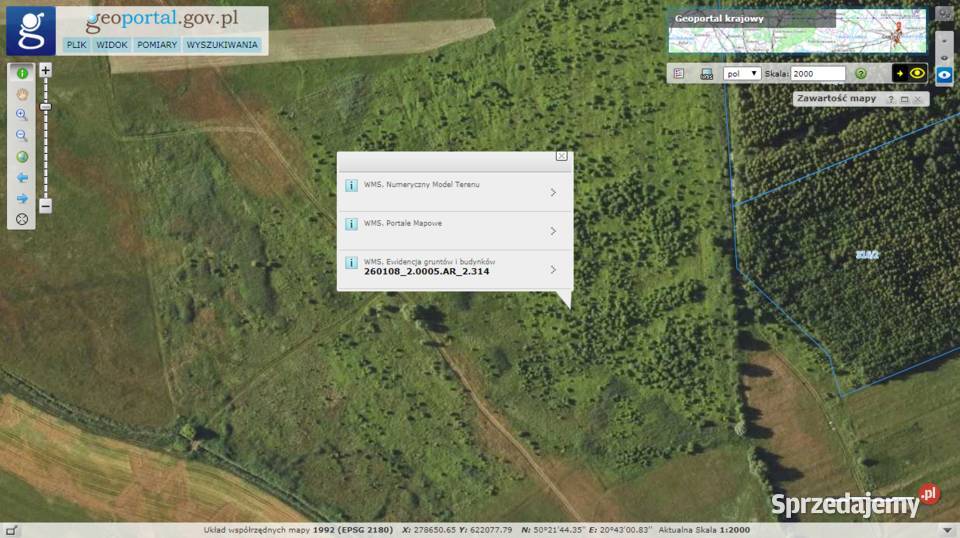Select the green info identify tool
Image resolution: width=960 pixels, height=538 pixels.
21,74
